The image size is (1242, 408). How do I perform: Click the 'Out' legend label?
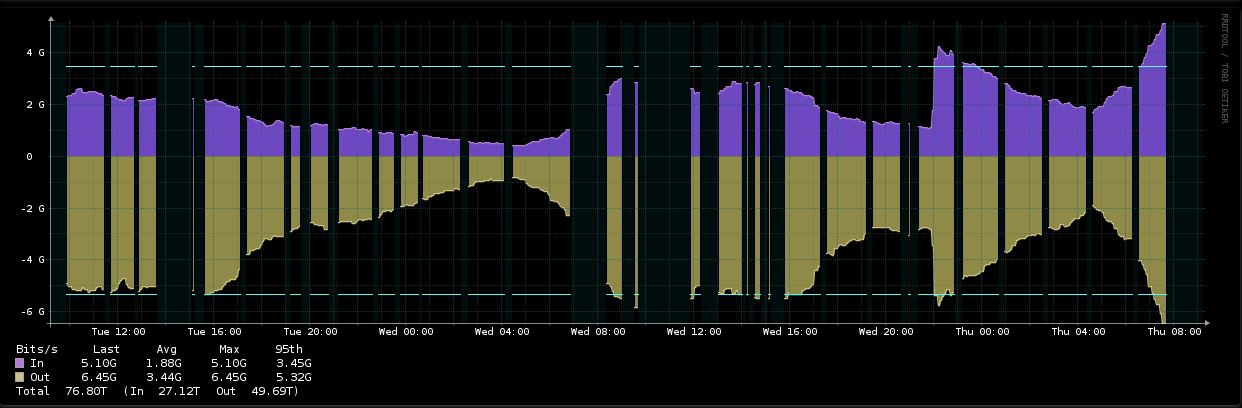click(40, 377)
